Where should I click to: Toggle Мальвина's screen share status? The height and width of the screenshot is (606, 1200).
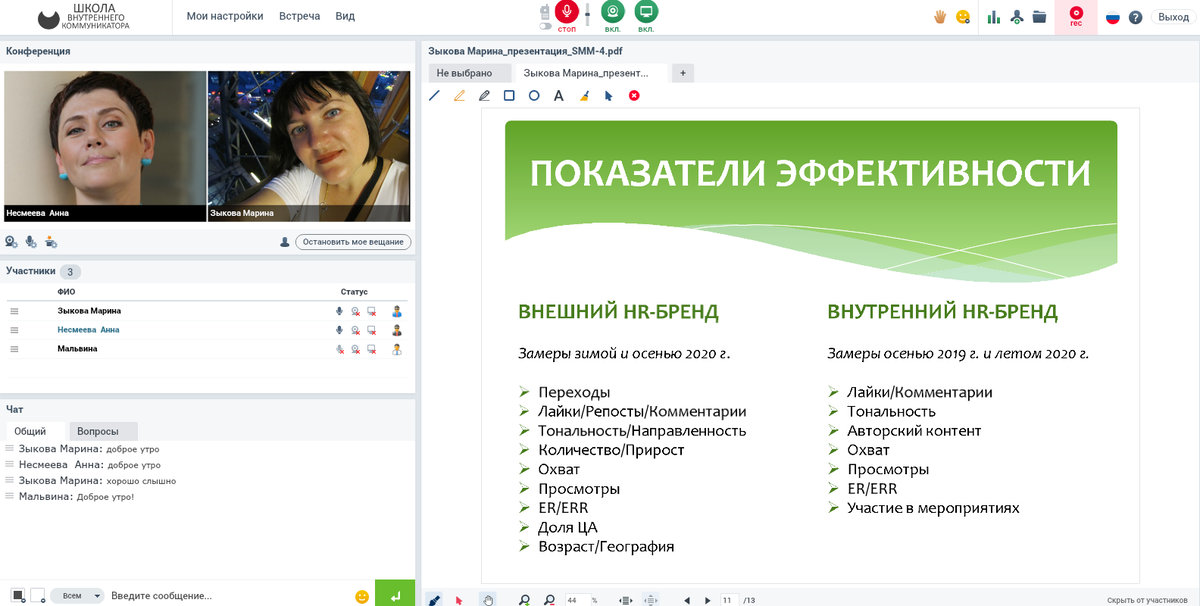pyautogui.click(x=372, y=349)
